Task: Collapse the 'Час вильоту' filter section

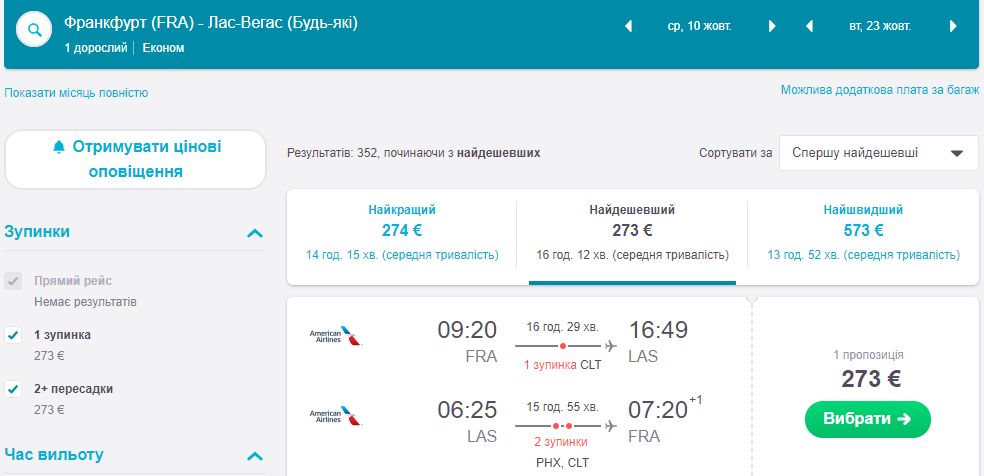Action: pyautogui.click(x=255, y=457)
